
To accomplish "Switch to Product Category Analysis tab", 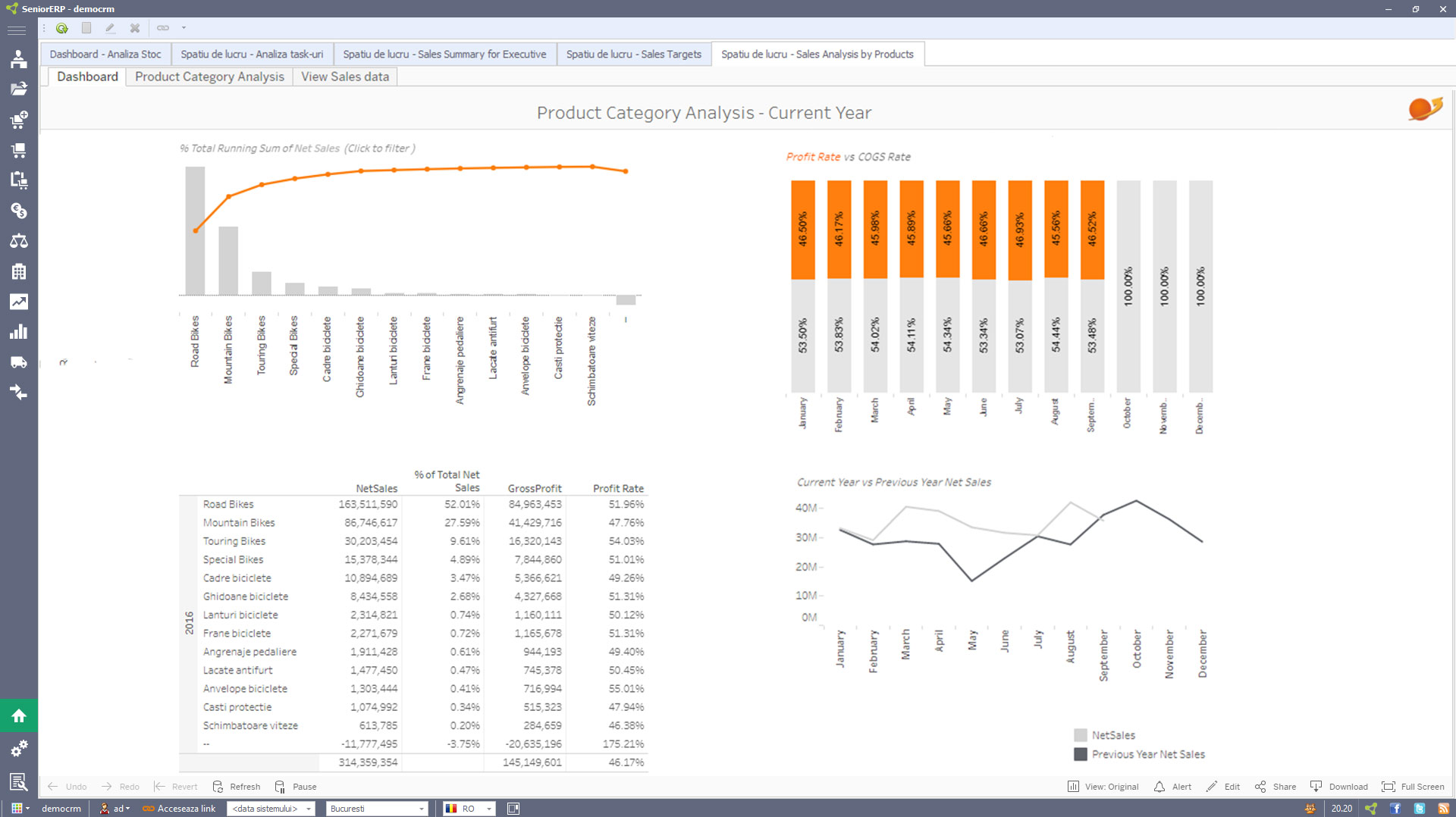I will [209, 77].
